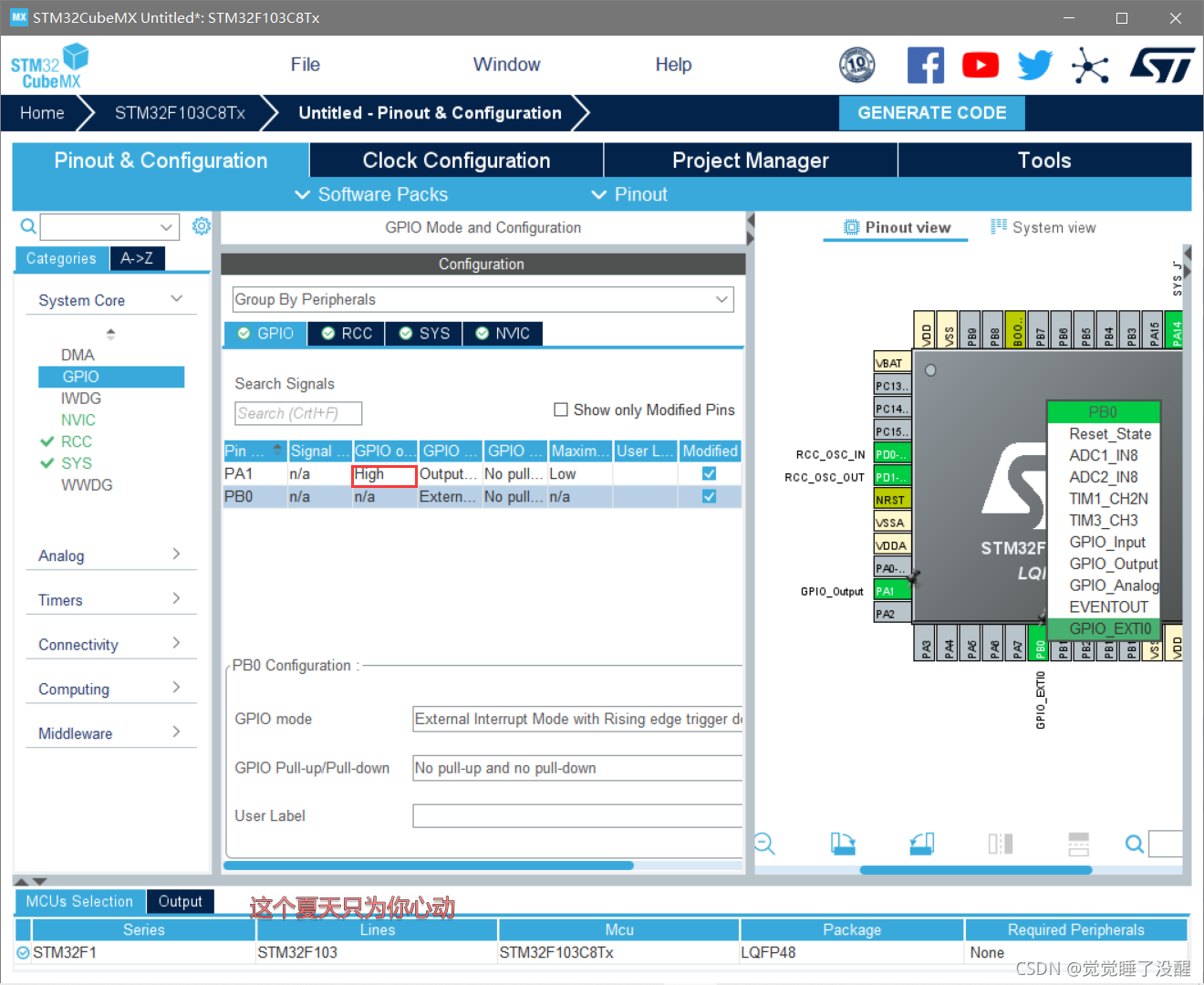1204x985 pixels.
Task: Click the pinout view horizontal scrollbar
Action: (x=976, y=870)
